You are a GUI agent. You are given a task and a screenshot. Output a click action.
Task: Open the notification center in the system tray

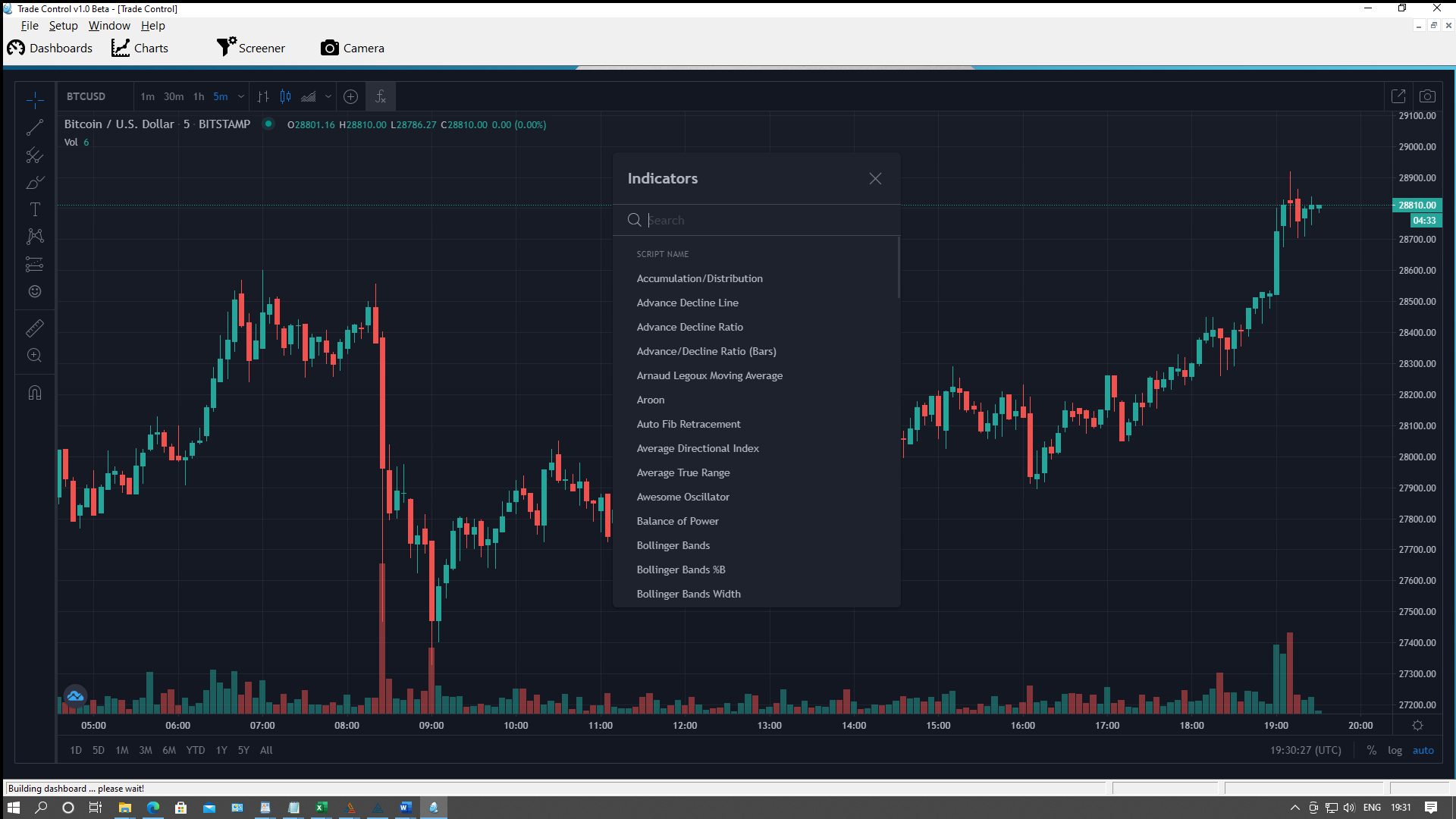click(x=1431, y=808)
